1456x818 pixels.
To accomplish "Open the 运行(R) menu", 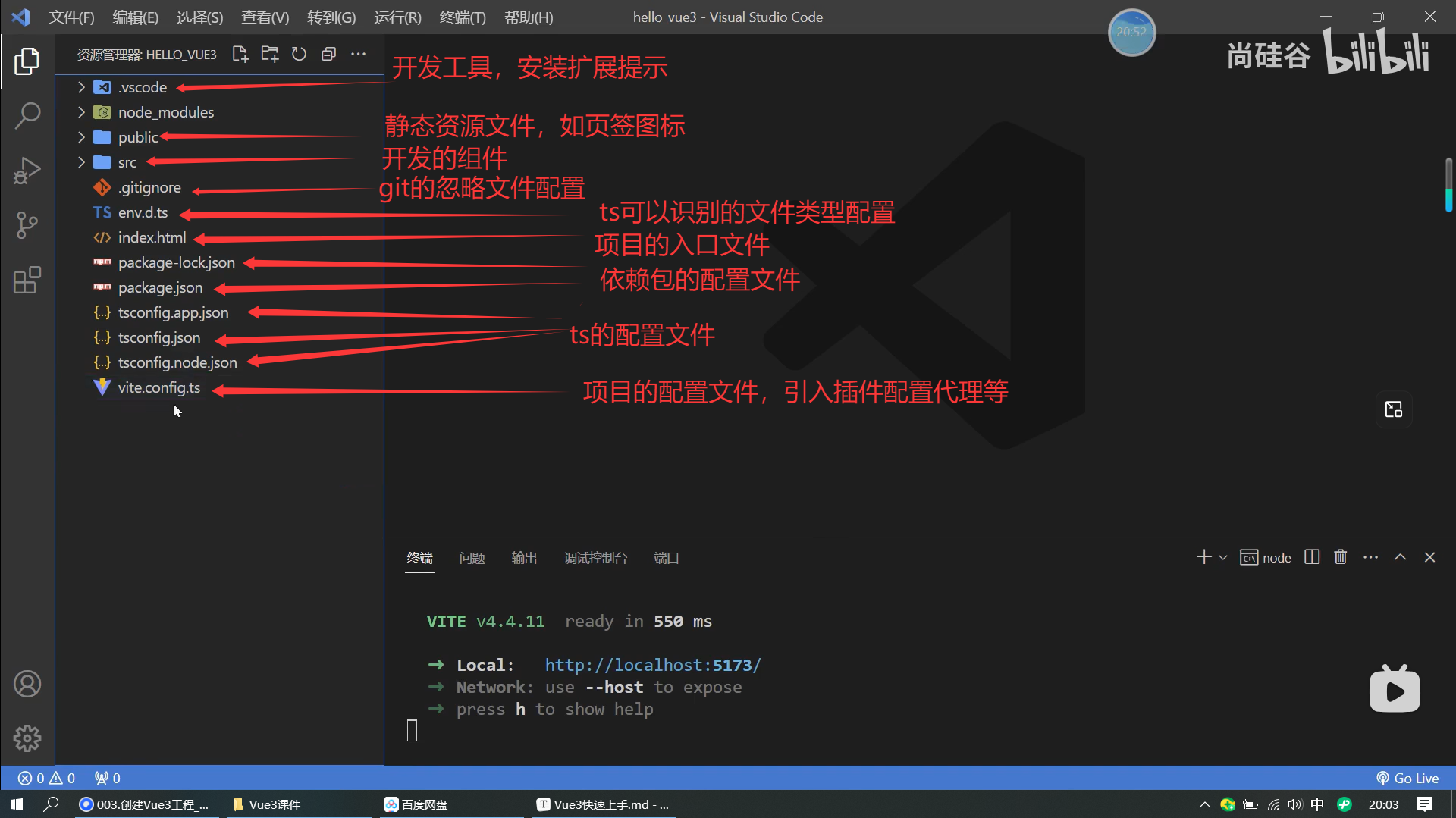I will pos(397,17).
